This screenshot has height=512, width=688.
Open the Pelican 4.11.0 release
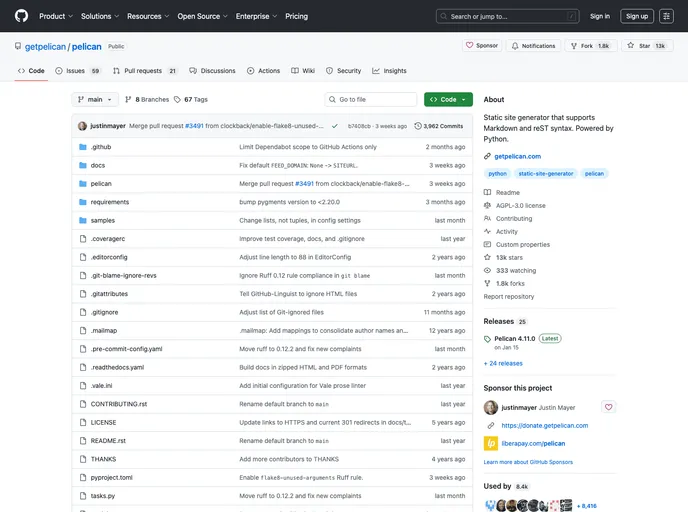tap(515, 339)
